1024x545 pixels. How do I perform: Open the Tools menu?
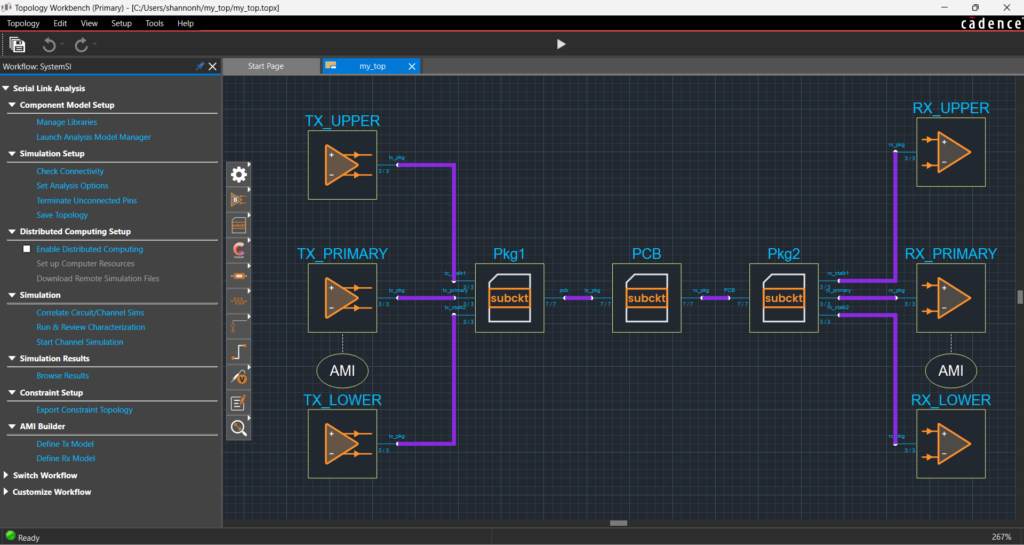click(154, 23)
